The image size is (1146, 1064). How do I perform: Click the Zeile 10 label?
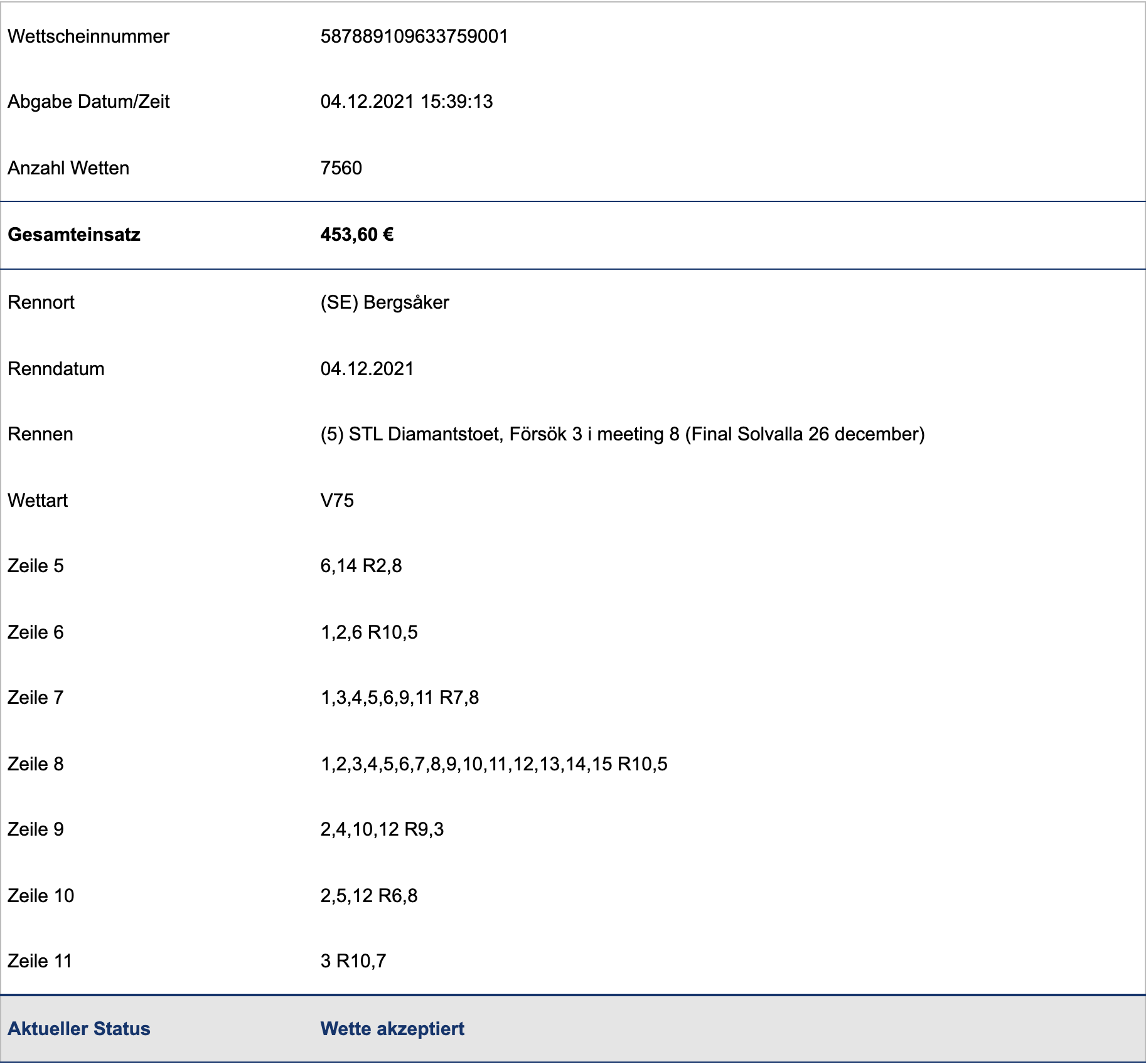pos(41,896)
